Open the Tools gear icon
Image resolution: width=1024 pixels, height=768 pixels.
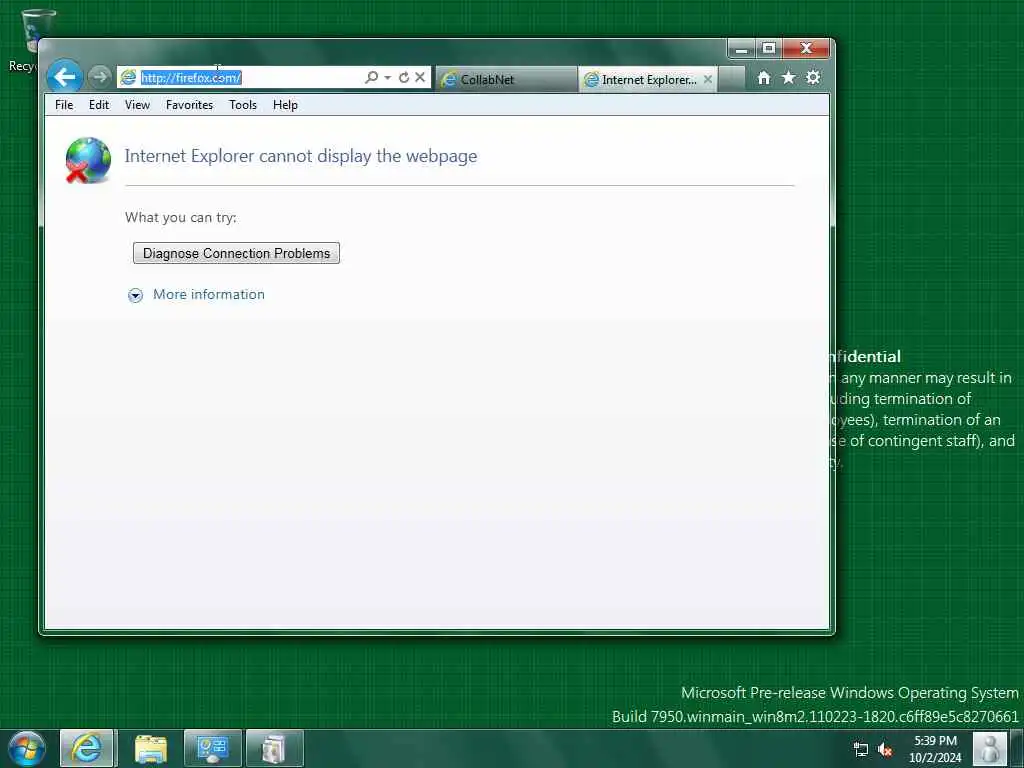[x=813, y=78]
